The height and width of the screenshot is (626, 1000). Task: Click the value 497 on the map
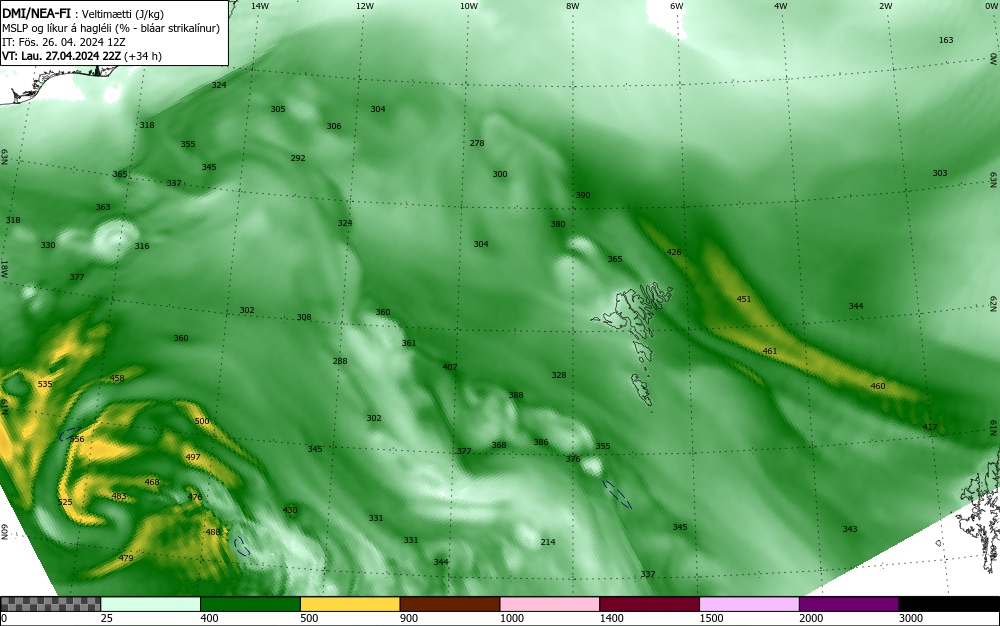click(193, 457)
